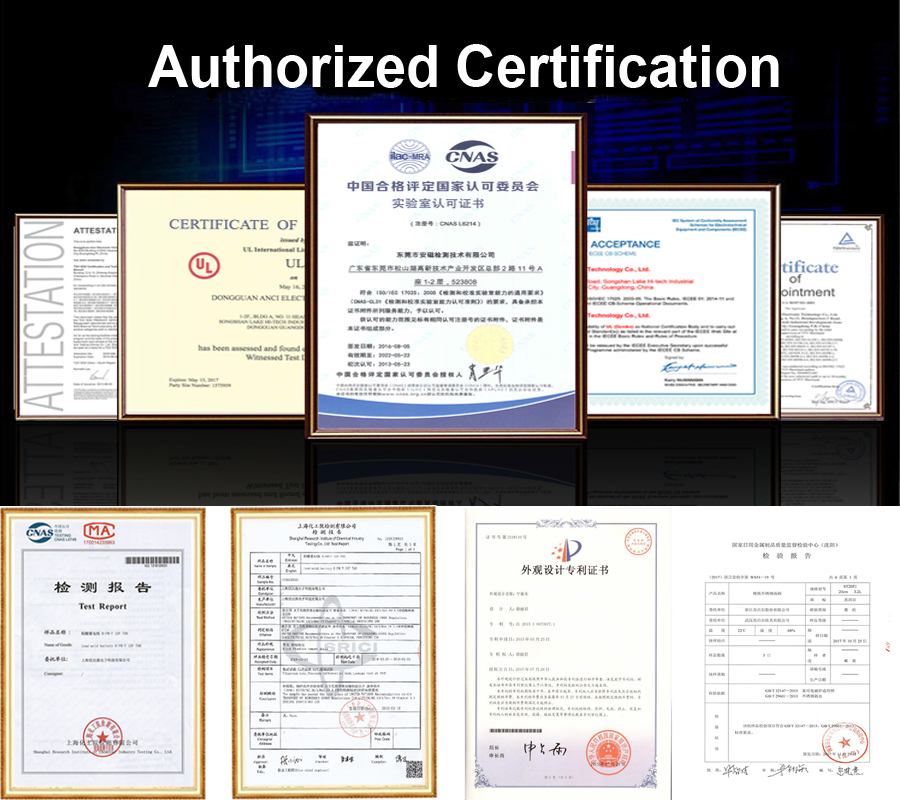The height and width of the screenshot is (800, 900).
Task: Click the Authorized Certification heading
Action: pyautogui.click(x=464, y=67)
